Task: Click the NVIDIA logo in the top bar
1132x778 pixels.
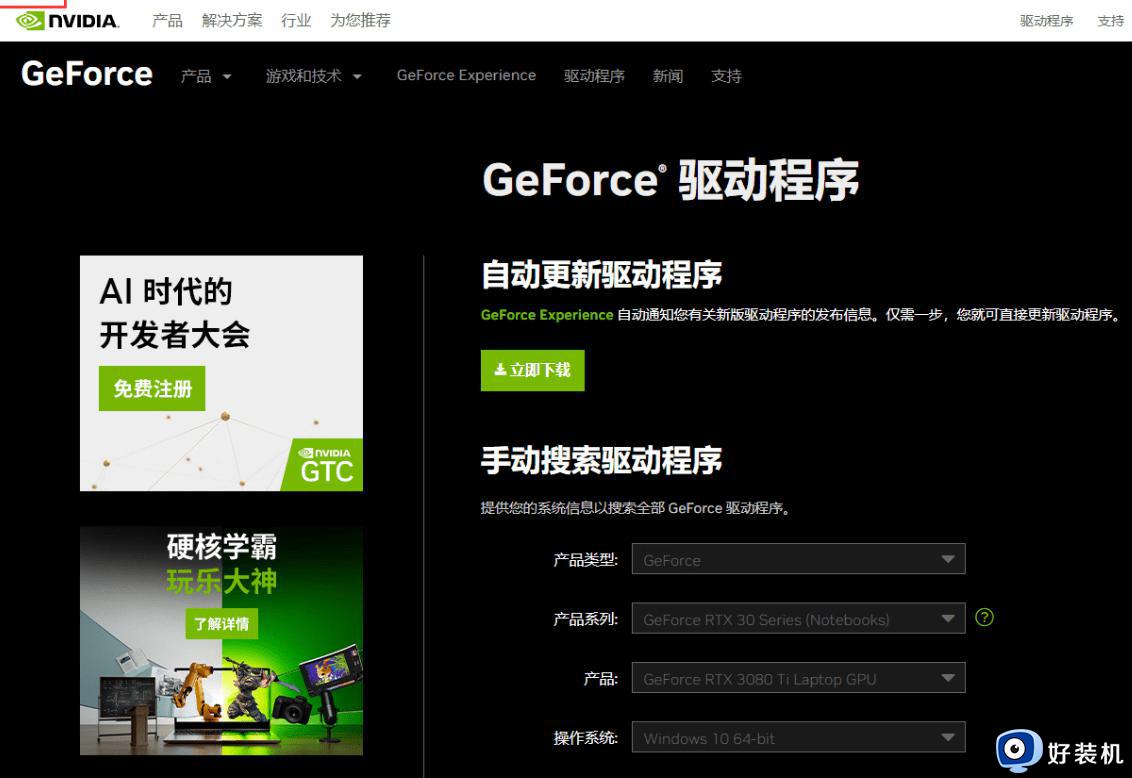Action: 68,20
